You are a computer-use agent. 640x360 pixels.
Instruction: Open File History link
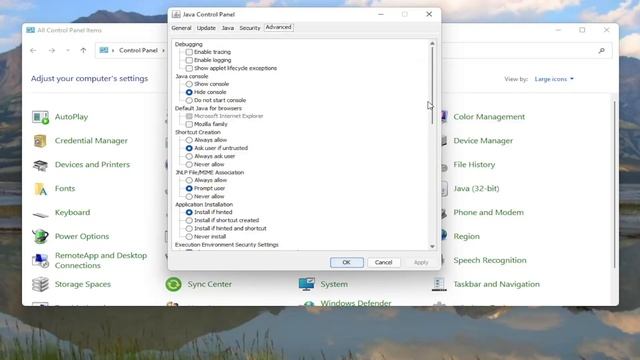coord(474,165)
